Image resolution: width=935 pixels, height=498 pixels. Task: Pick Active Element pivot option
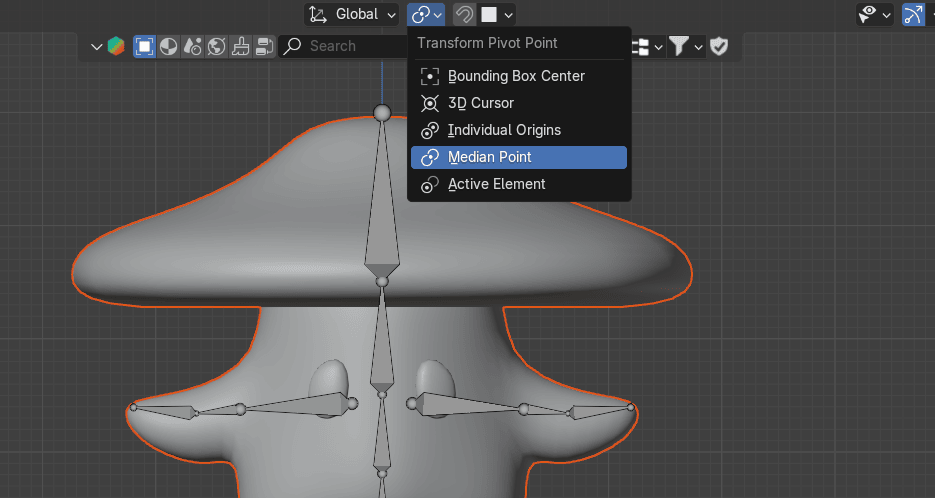tap(496, 184)
